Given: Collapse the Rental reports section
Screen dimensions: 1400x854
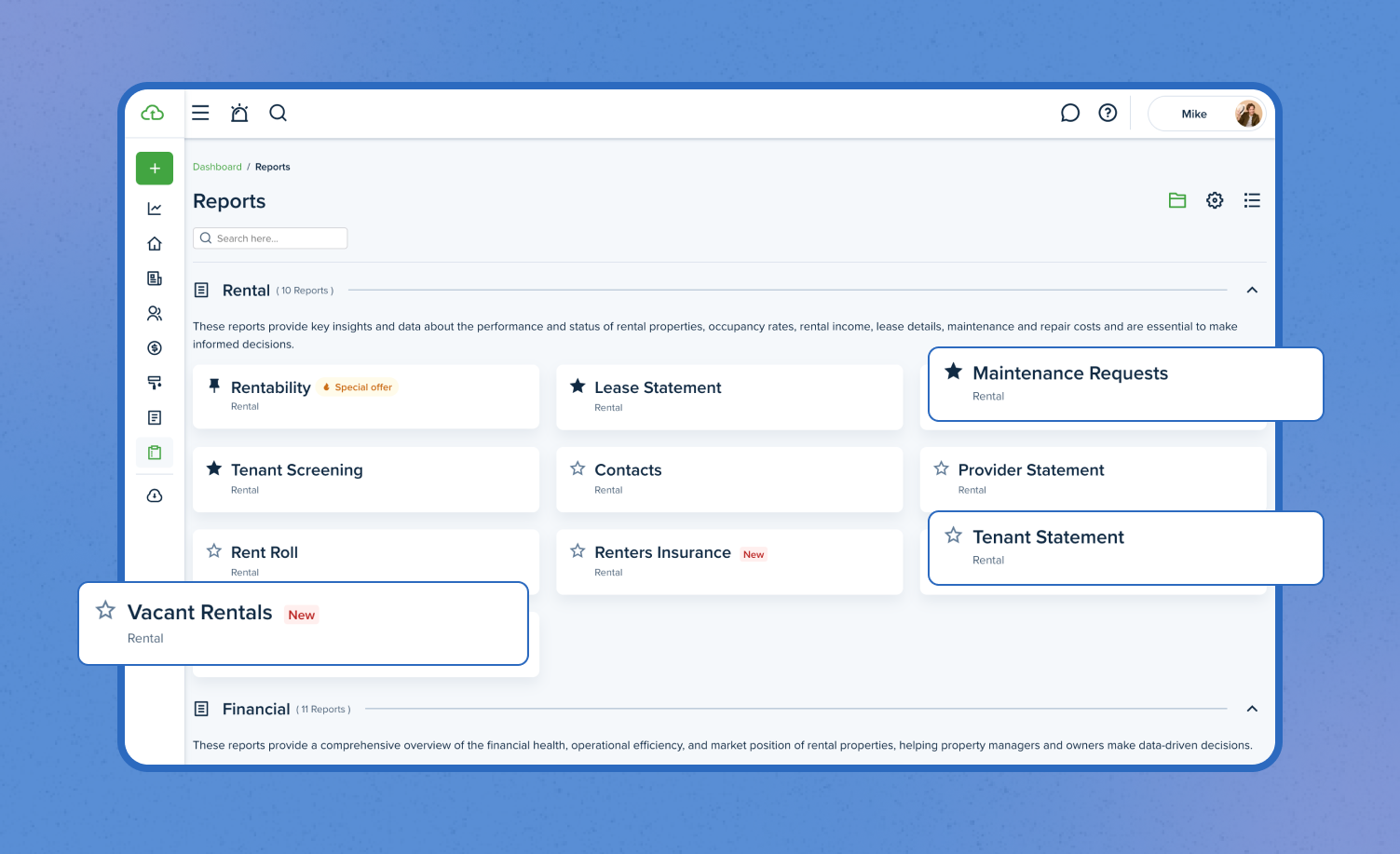Looking at the screenshot, I should tap(1252, 290).
